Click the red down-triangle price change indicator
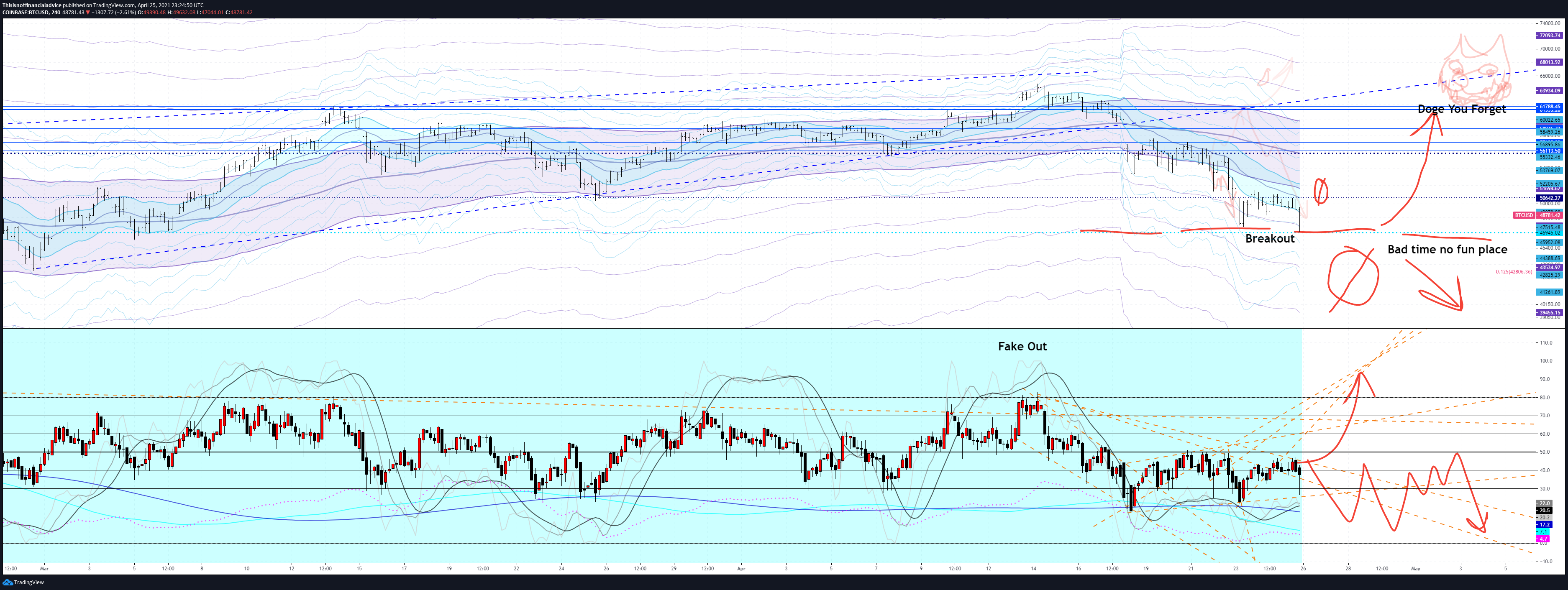This screenshot has width=1568, height=590. (x=88, y=12)
